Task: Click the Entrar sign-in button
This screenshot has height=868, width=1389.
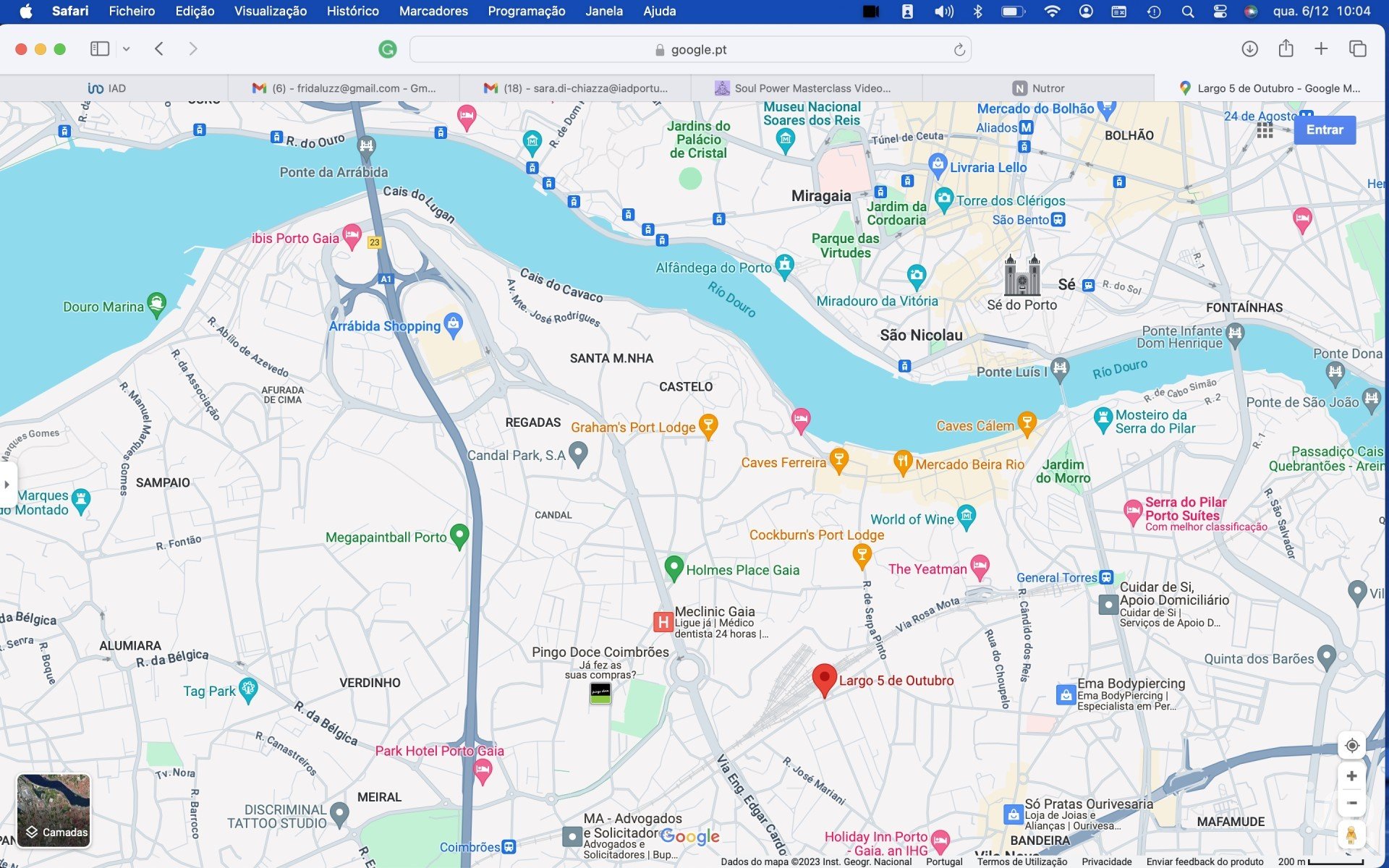Action: (x=1324, y=130)
